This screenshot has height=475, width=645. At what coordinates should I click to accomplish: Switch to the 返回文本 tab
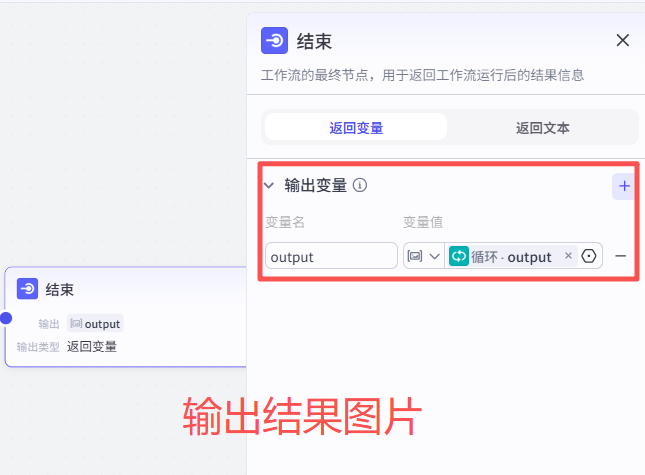pyautogui.click(x=542, y=127)
